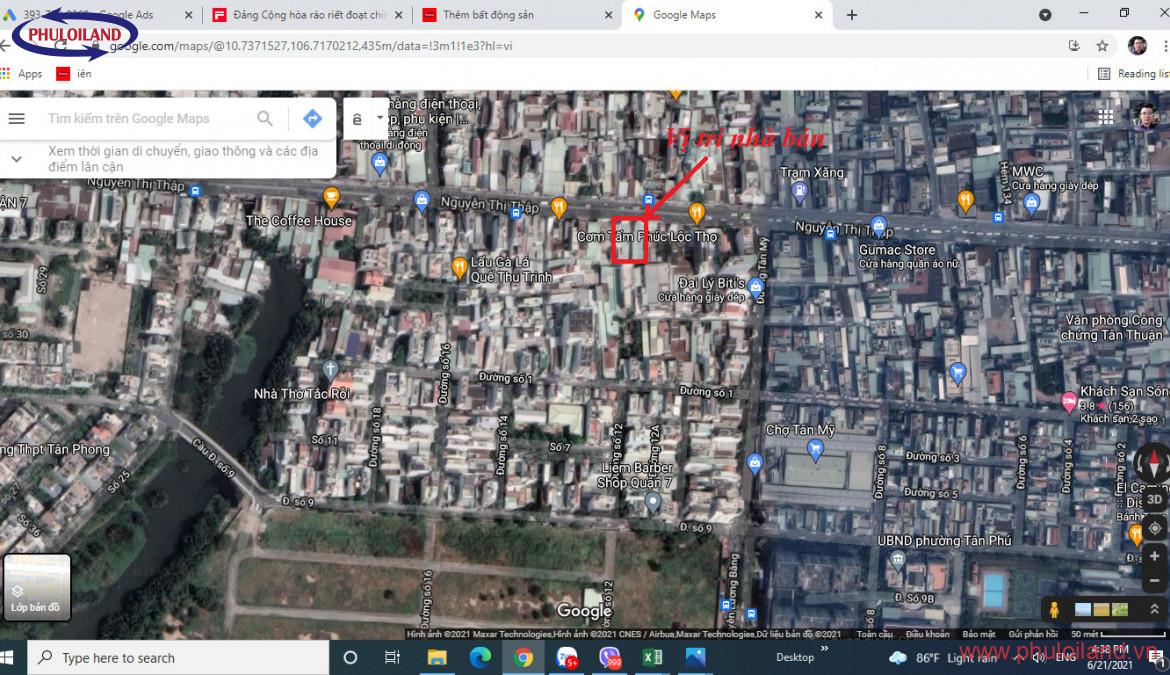
Task: Expand the imagery strip with double chevron
Action: (1154, 609)
